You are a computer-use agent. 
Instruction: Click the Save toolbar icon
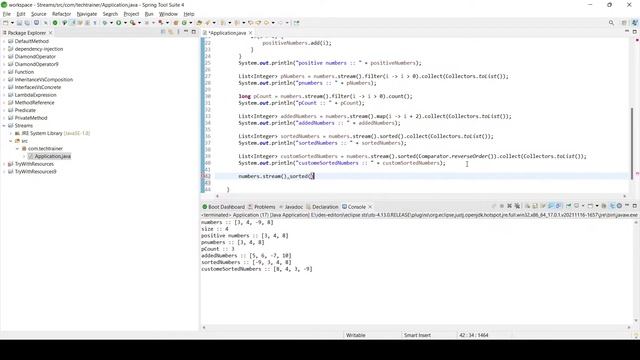click(19, 23)
